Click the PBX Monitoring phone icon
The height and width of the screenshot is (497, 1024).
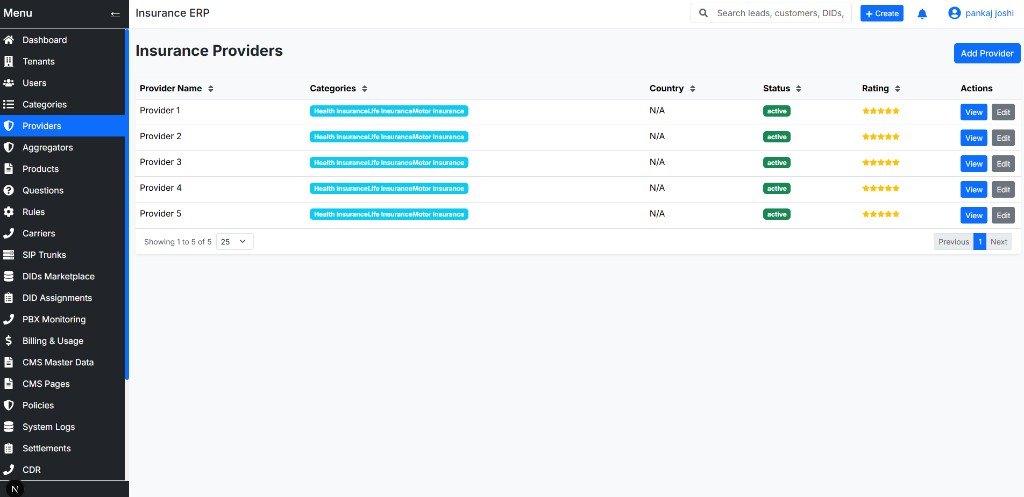coord(8,319)
